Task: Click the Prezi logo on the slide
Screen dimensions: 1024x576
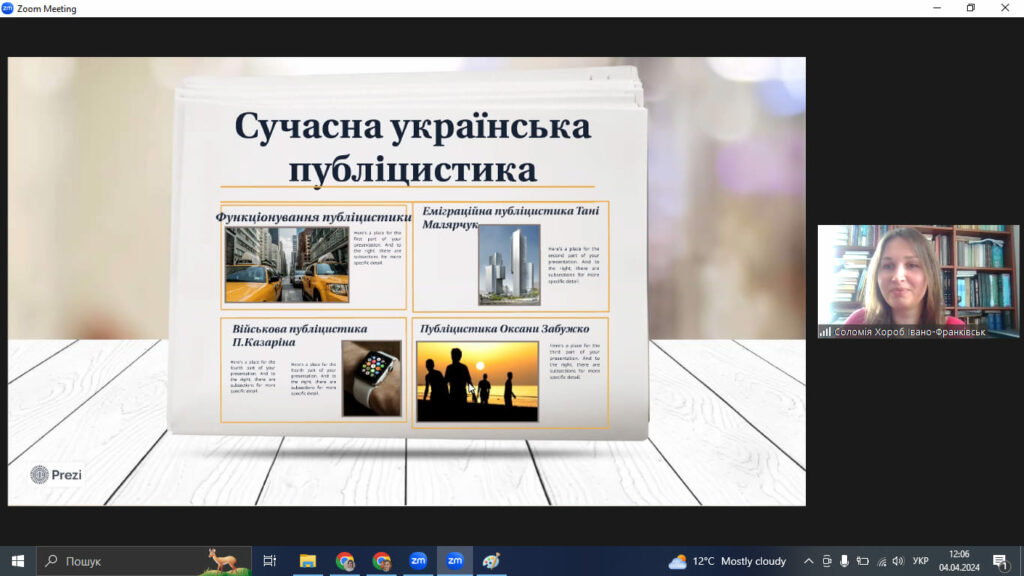Action: pos(56,475)
